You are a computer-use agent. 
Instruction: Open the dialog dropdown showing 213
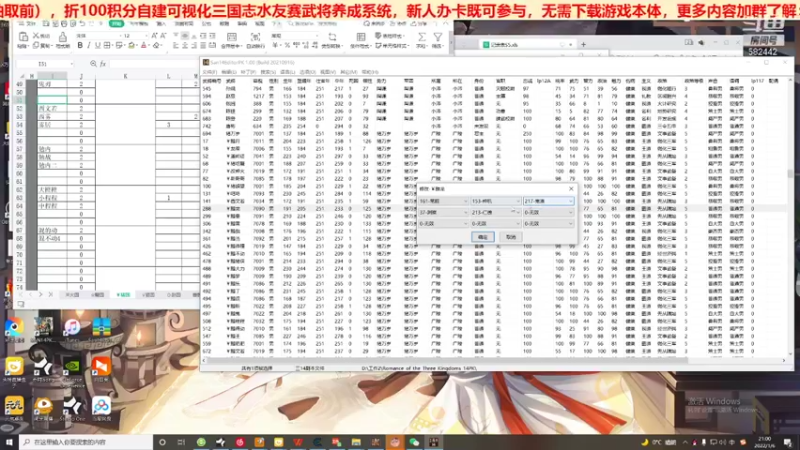(495, 212)
